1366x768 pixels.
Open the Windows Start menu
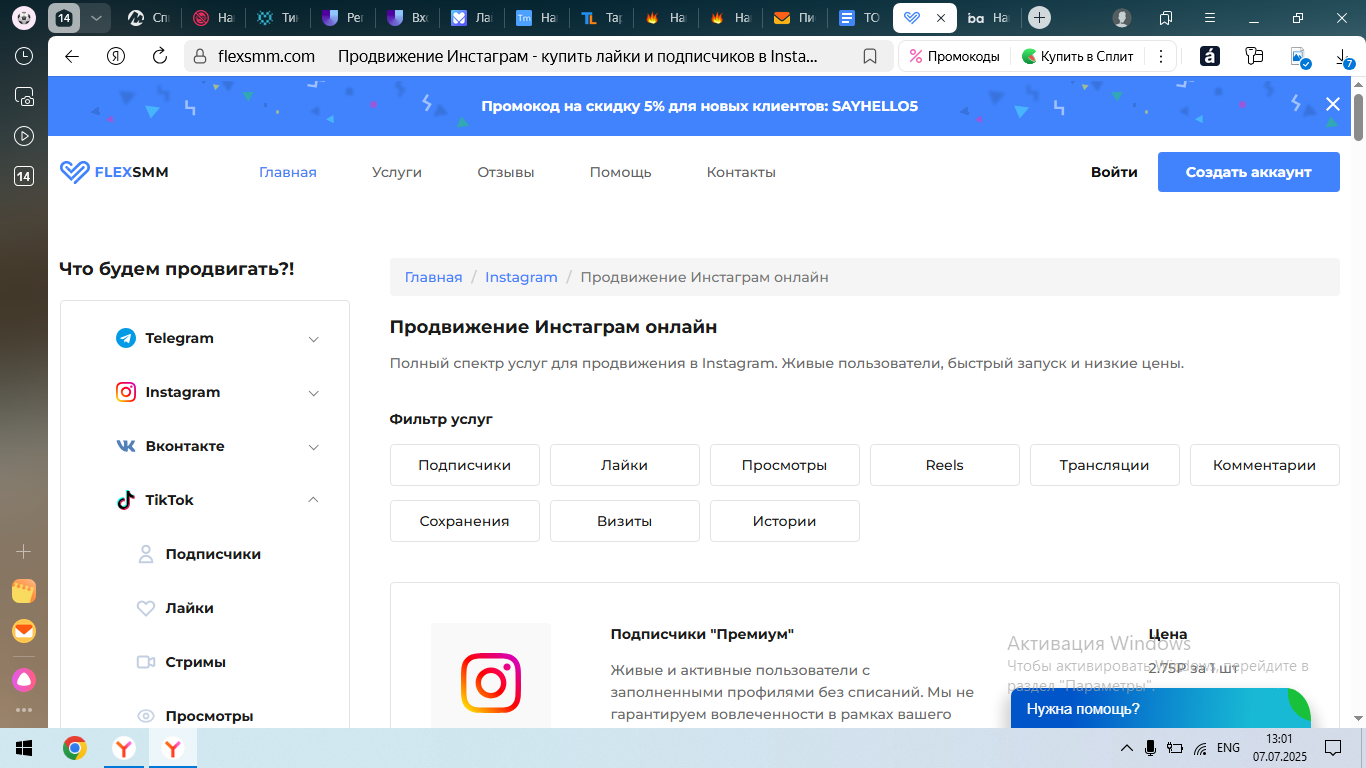[24, 748]
